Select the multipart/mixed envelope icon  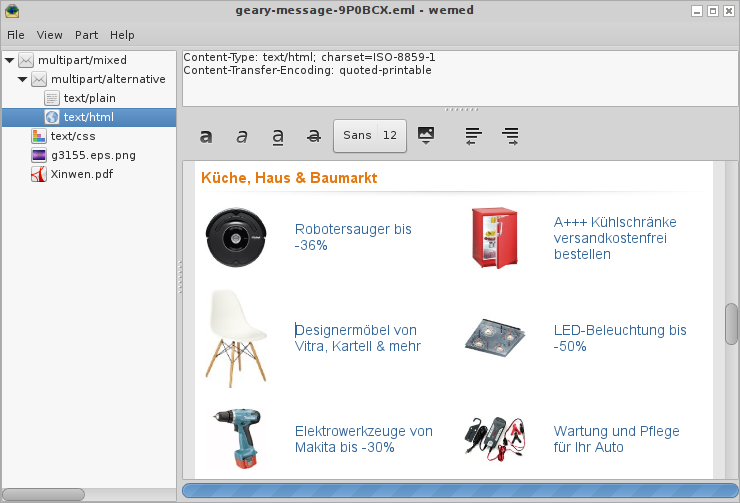tap(26, 60)
